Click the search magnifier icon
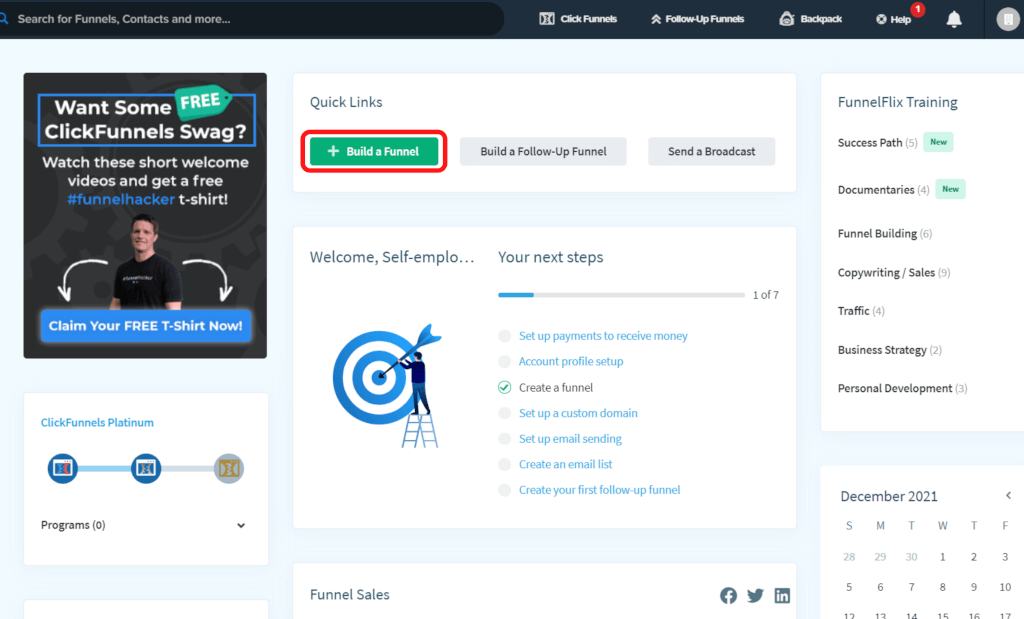The image size is (1024, 619). pos(3,19)
